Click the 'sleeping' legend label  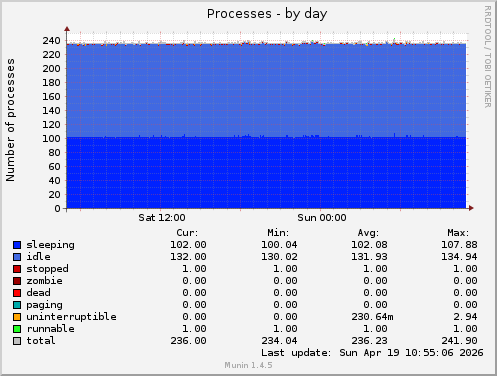pyautogui.click(x=50, y=245)
